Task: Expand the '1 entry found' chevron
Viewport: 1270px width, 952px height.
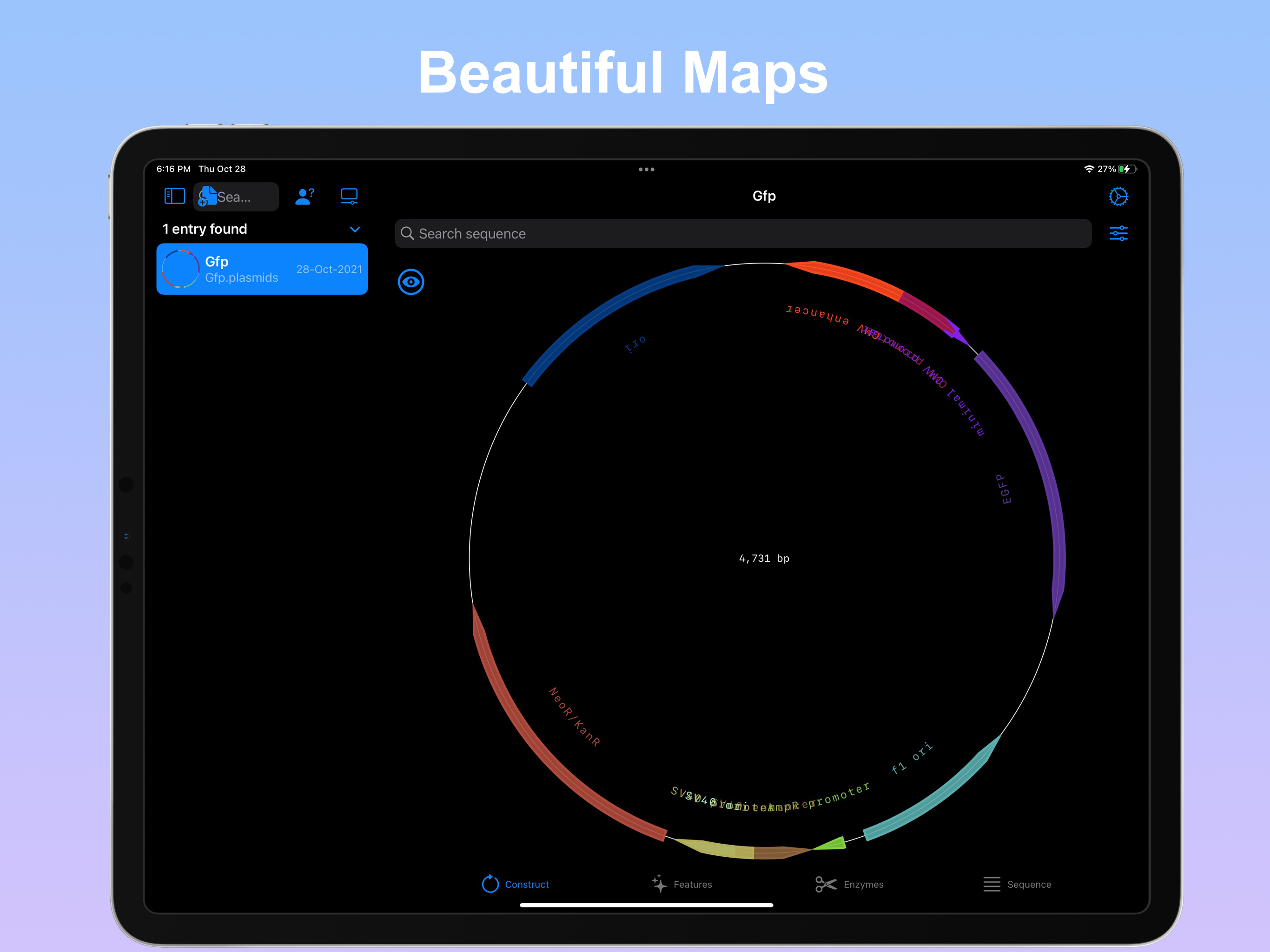Action: [355, 229]
